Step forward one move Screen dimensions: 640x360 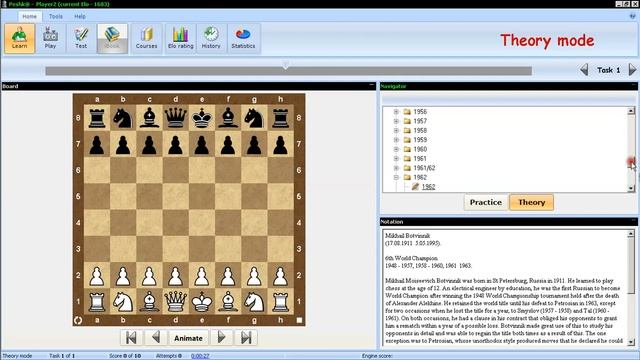point(221,338)
